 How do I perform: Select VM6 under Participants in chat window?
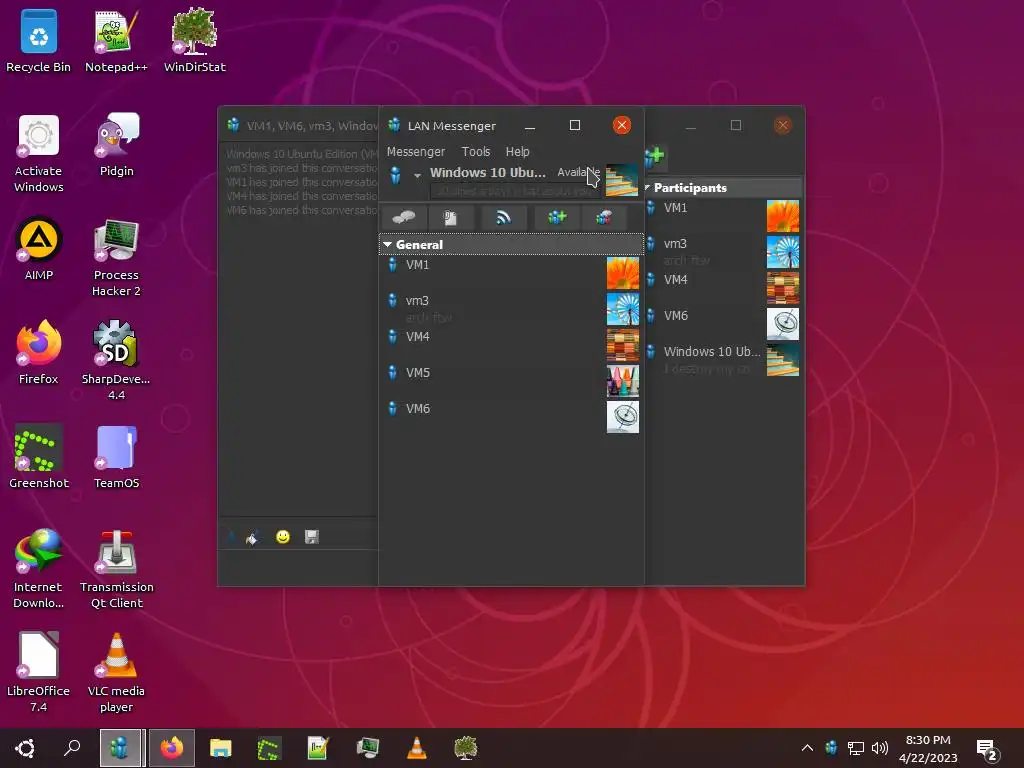pyautogui.click(x=723, y=323)
